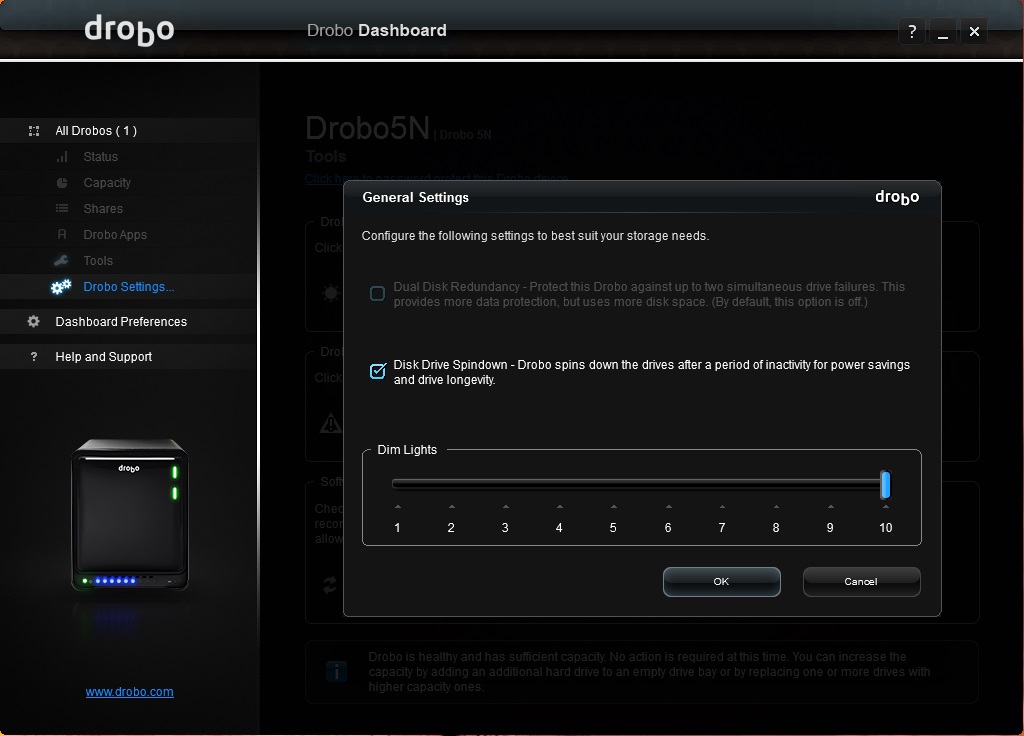Click the Drobo 5N device image
Viewport: 1024px width, 736px height.
point(129,515)
